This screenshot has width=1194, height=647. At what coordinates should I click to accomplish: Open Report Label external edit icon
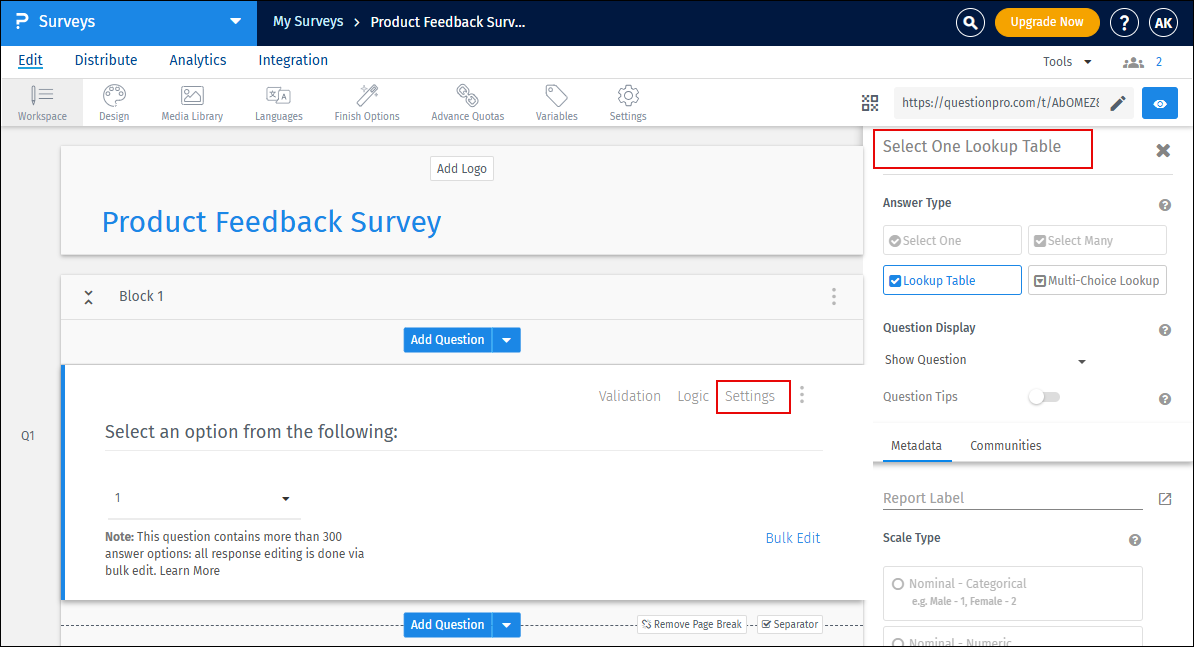pos(1165,499)
